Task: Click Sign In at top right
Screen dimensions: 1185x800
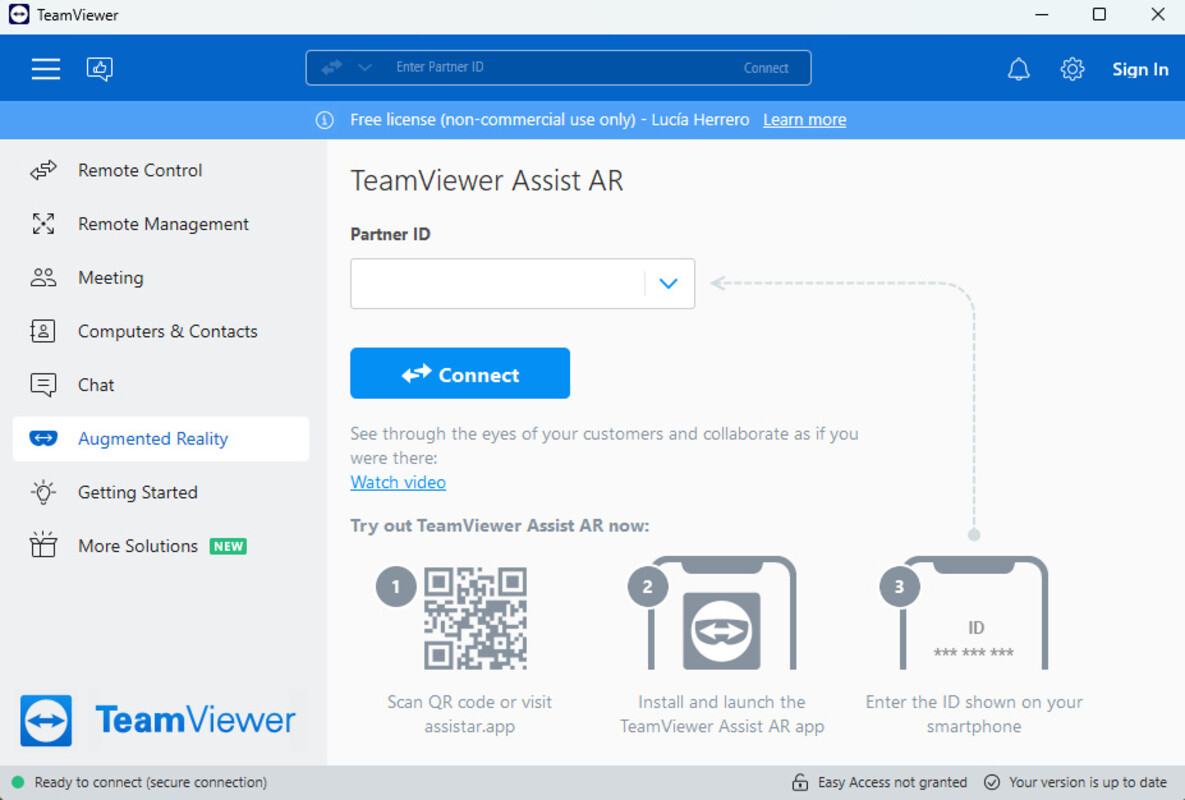Action: tap(1140, 69)
